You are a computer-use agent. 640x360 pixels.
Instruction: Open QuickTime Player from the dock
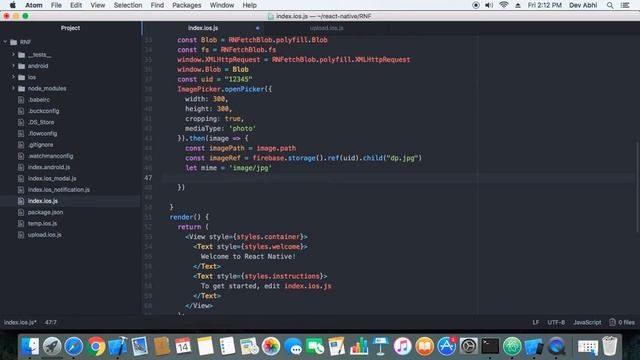(x=556, y=347)
